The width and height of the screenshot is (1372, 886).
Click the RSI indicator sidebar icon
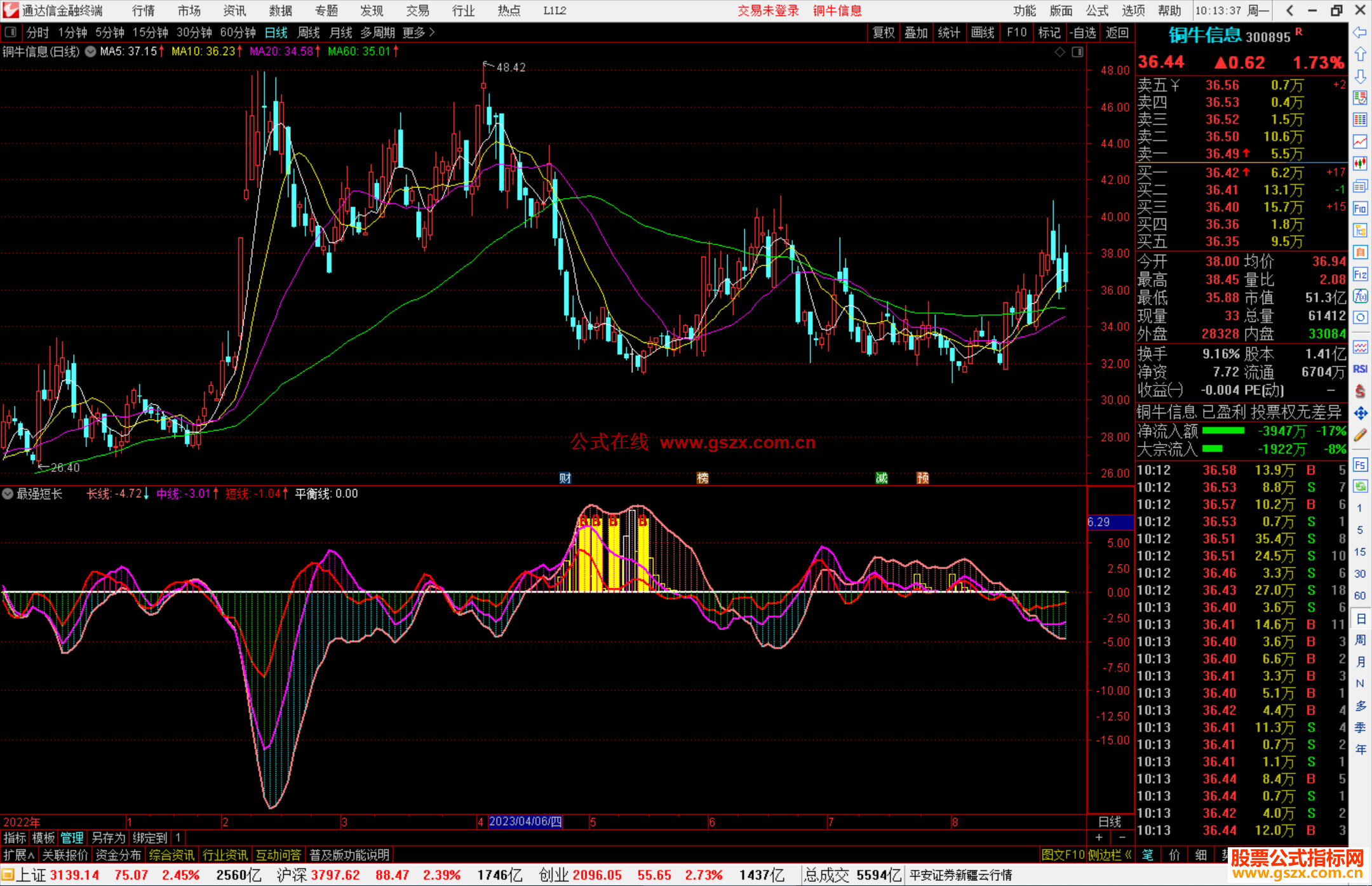click(1360, 369)
